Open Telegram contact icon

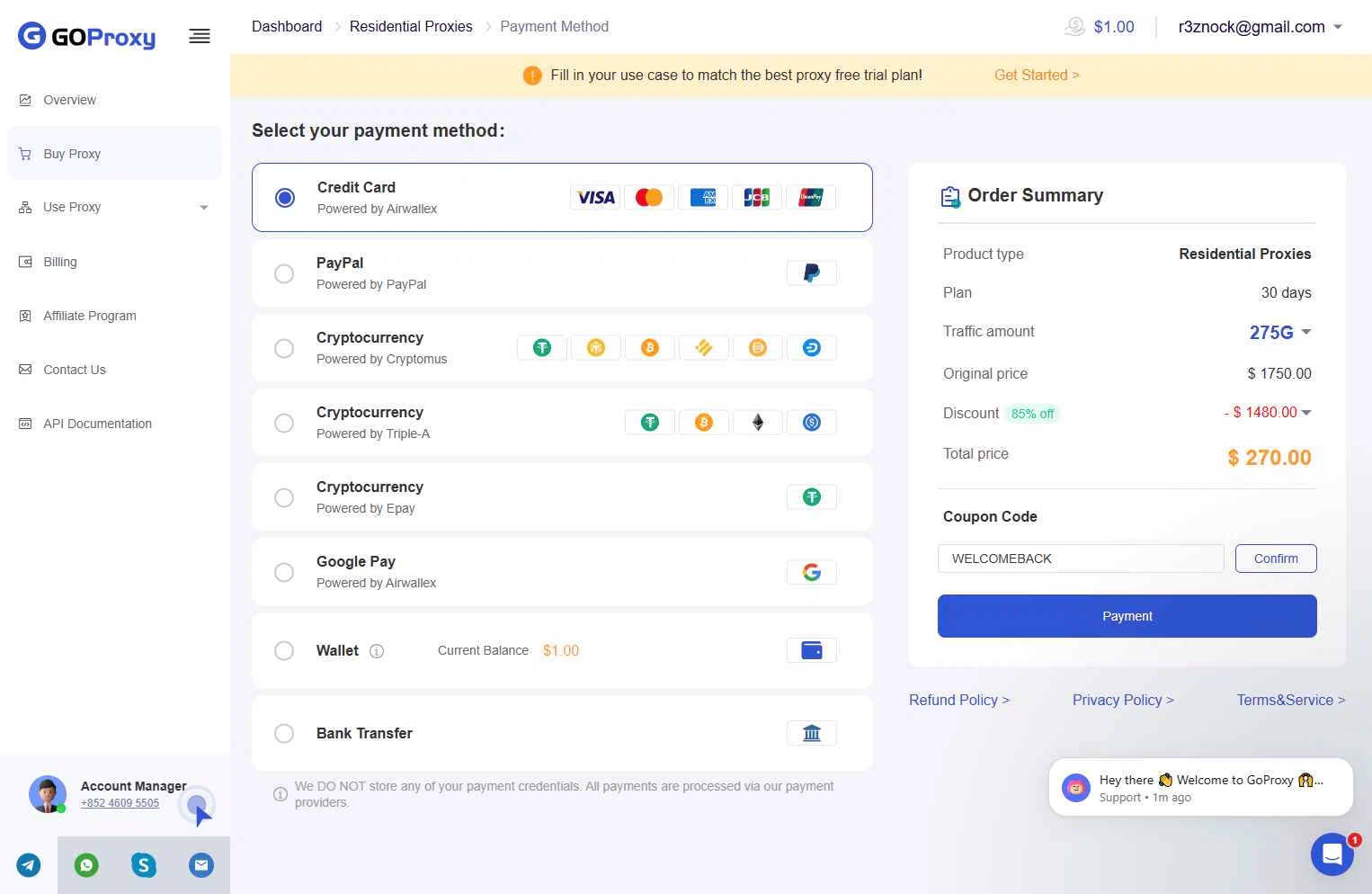pyautogui.click(x=29, y=865)
